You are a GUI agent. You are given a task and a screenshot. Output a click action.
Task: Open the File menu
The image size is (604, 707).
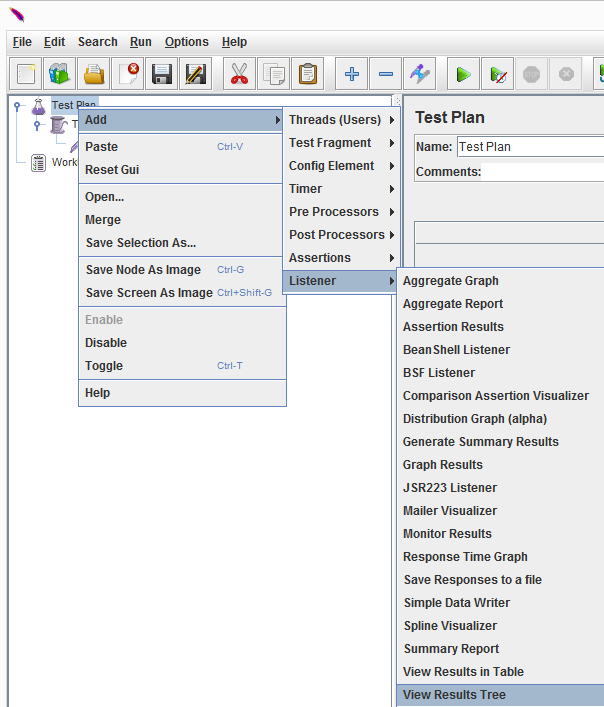click(x=22, y=42)
